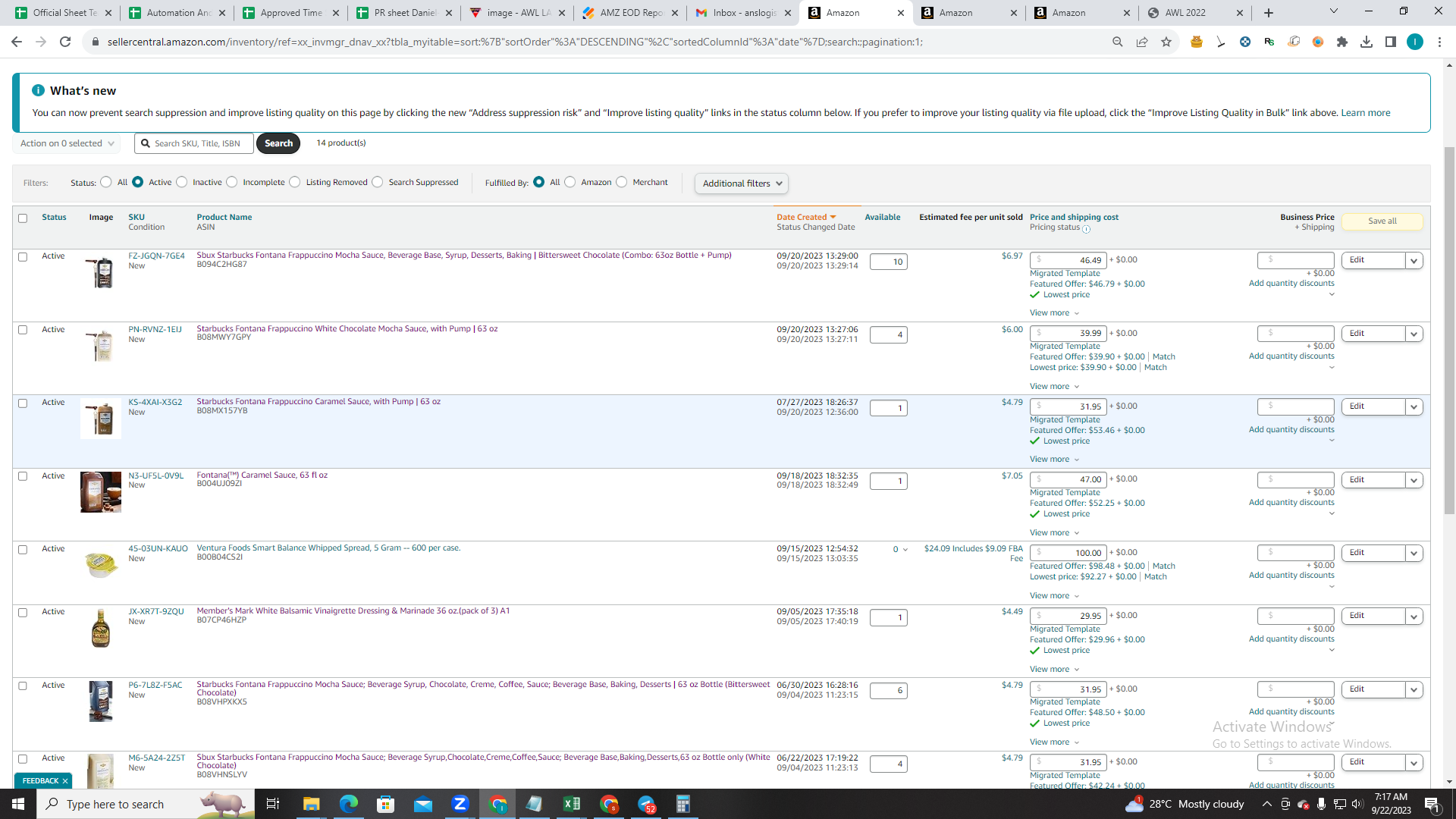The width and height of the screenshot is (1456, 819).
Task: Expand View more for SKU N3-UF5L-0V9L
Action: point(1054,533)
